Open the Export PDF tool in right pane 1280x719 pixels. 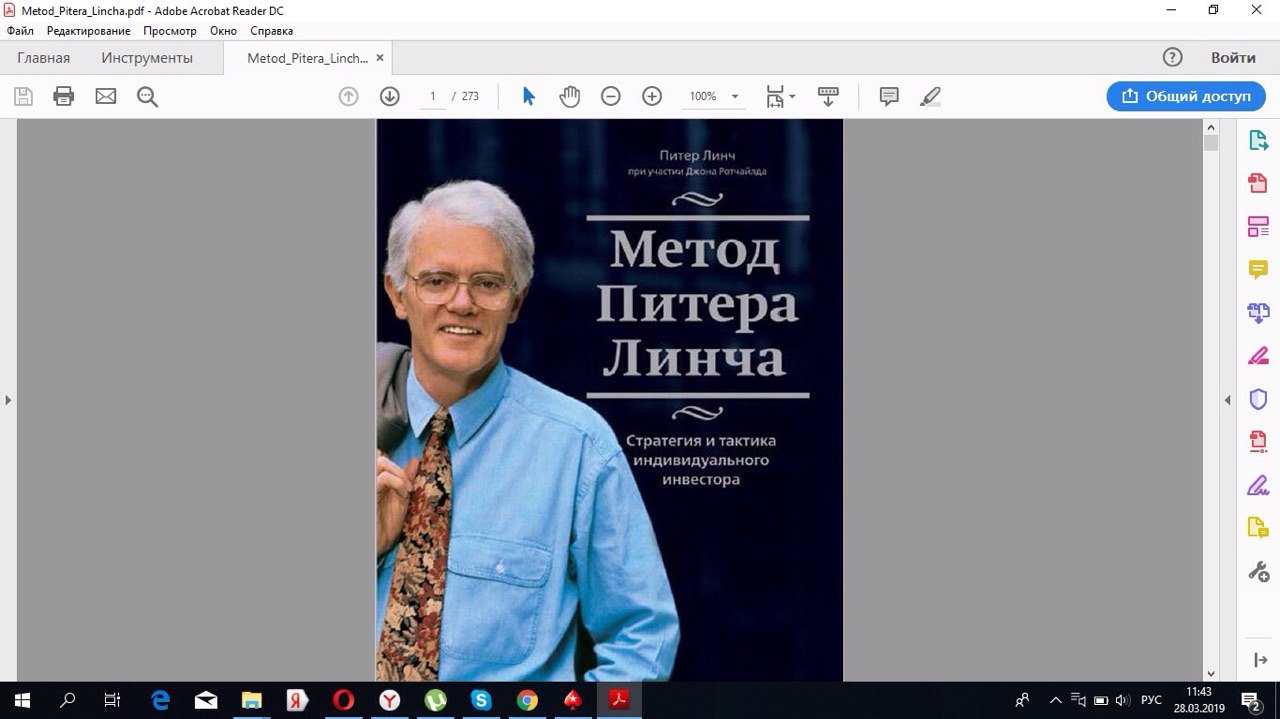[x=1258, y=141]
